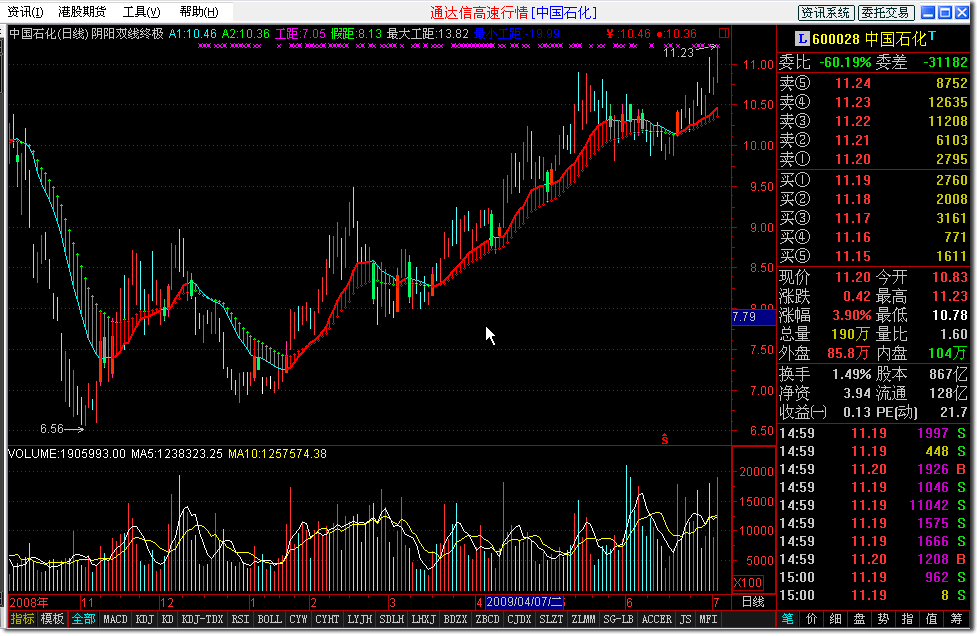The width and height of the screenshot is (980, 636).
Task: Switch to the BDZX indicator
Action: pos(455,619)
